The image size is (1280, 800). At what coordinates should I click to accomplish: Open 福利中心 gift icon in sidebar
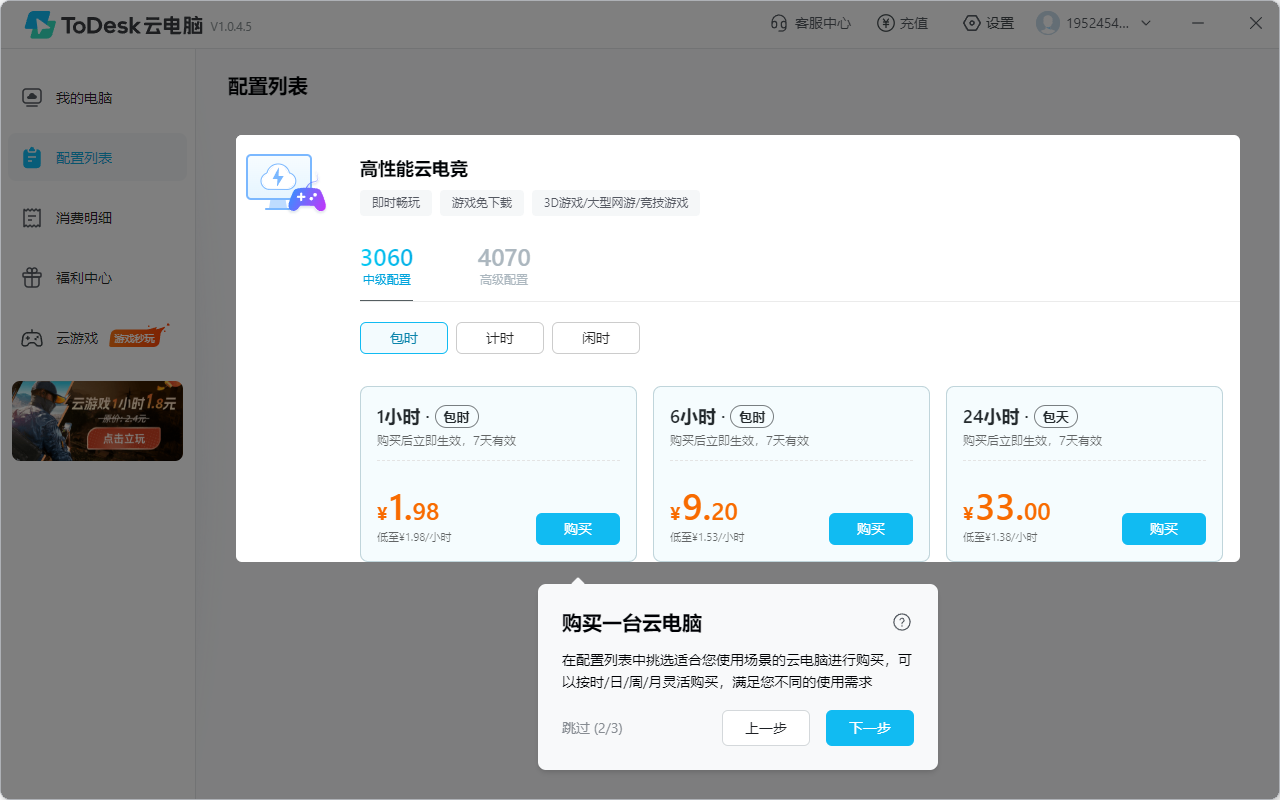pyautogui.click(x=33, y=278)
